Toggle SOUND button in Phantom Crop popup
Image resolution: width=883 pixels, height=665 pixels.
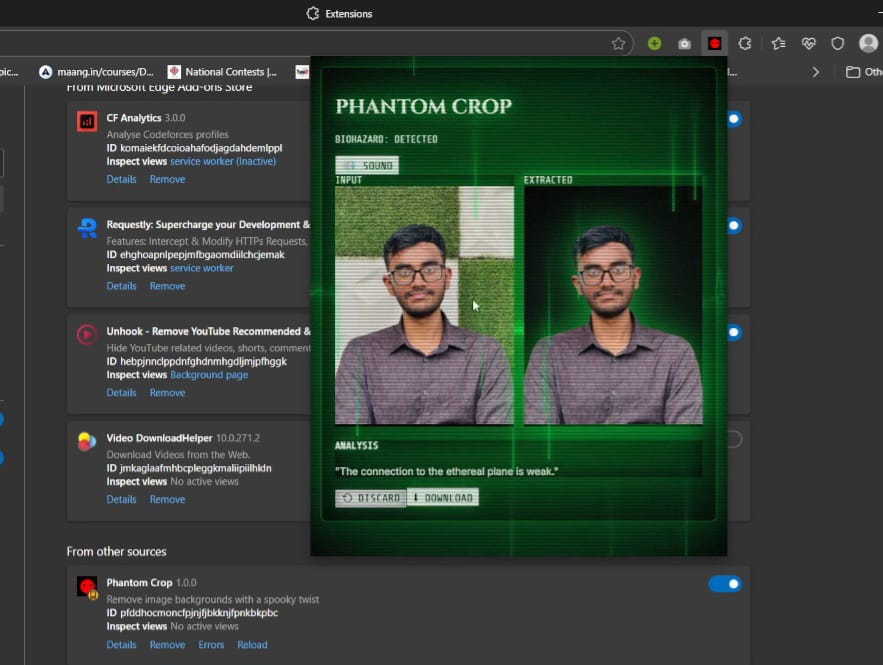(367, 166)
